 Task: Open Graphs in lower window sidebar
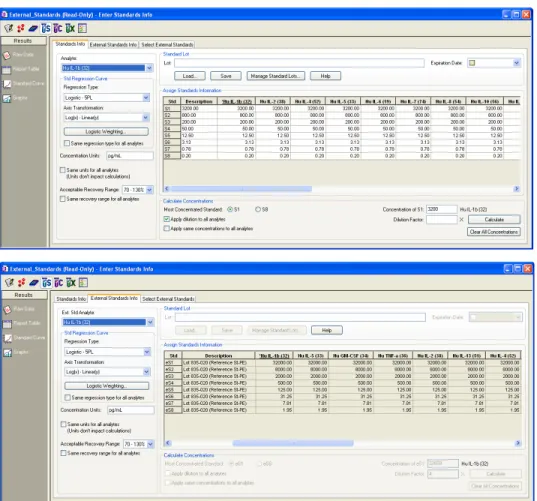pos(16,352)
